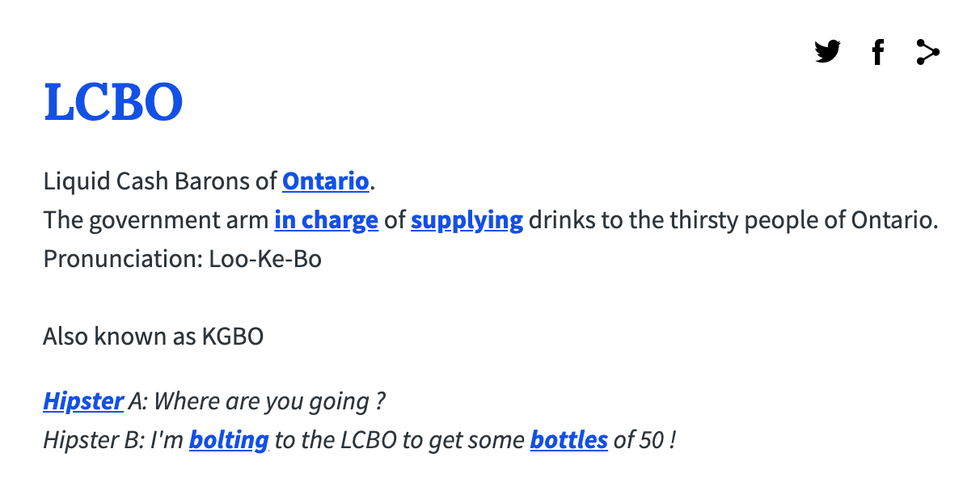
Task: Click the "of 50 !" text
Action: [644, 439]
